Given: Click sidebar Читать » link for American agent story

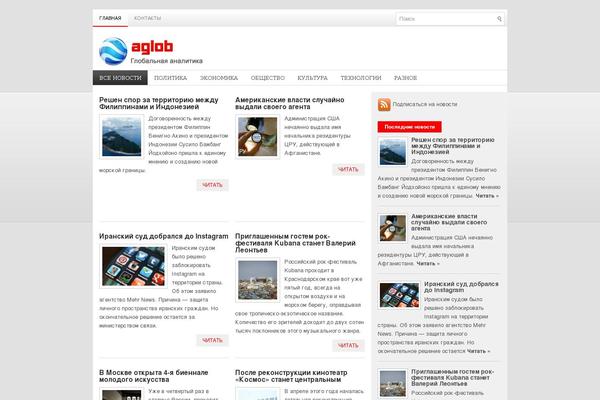Looking at the screenshot, I should [x=428, y=264].
